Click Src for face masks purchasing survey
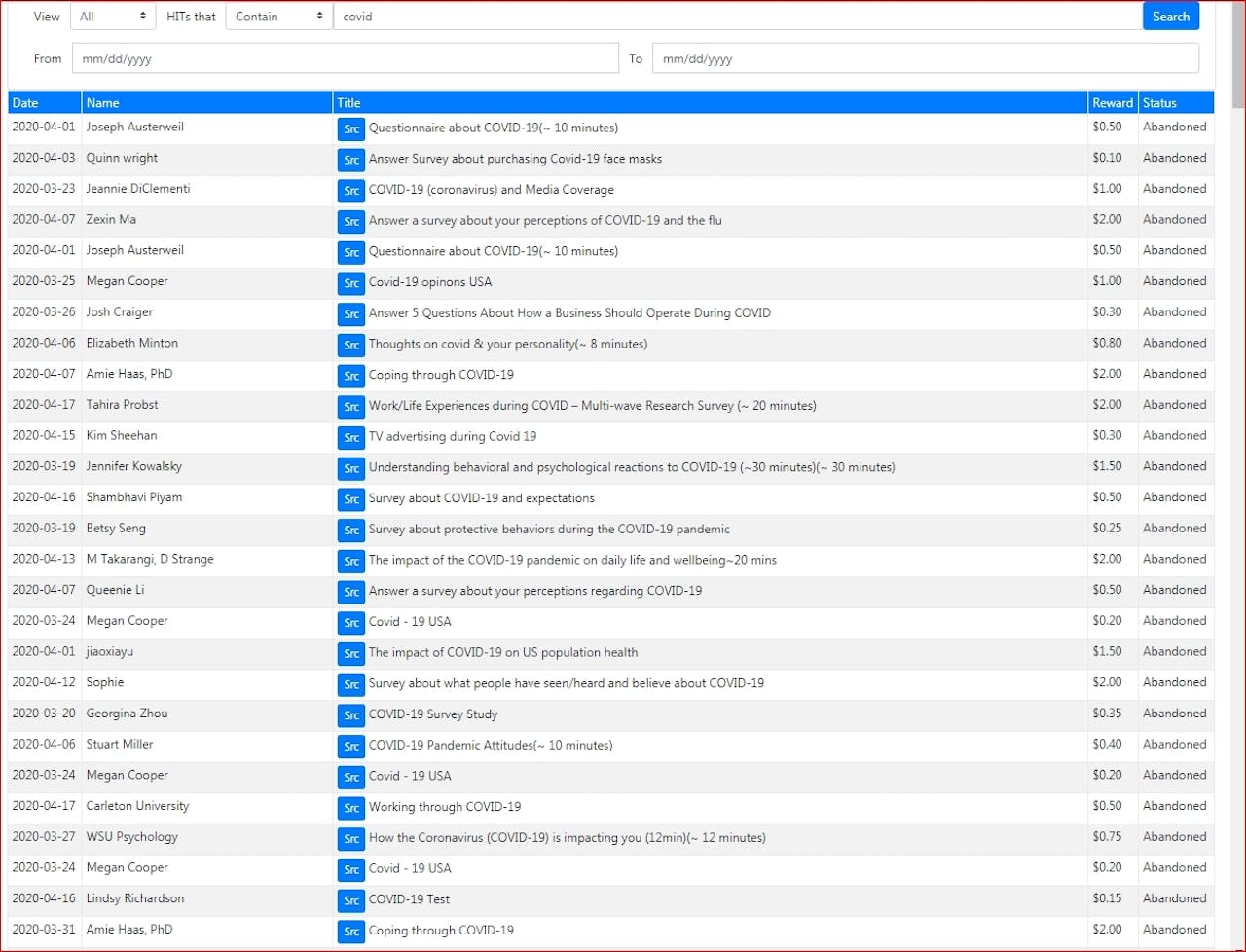1246x952 pixels. coord(351,159)
